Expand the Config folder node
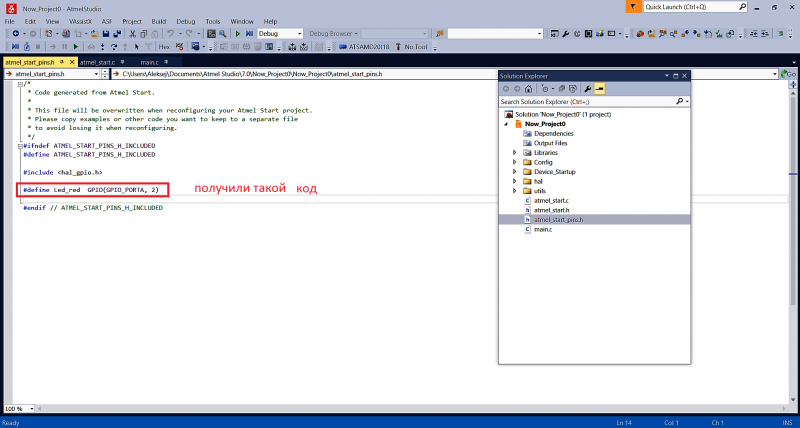Screen dimensions: 800x428 (514, 162)
